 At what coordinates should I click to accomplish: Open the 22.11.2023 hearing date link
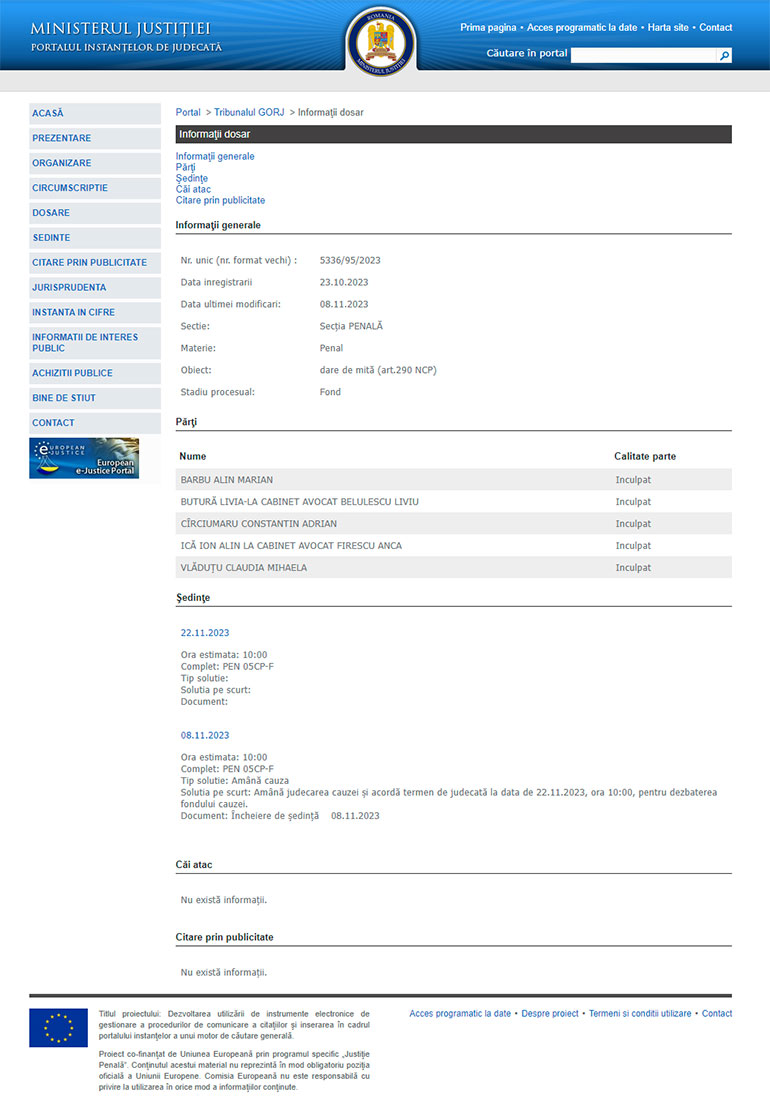(205, 633)
